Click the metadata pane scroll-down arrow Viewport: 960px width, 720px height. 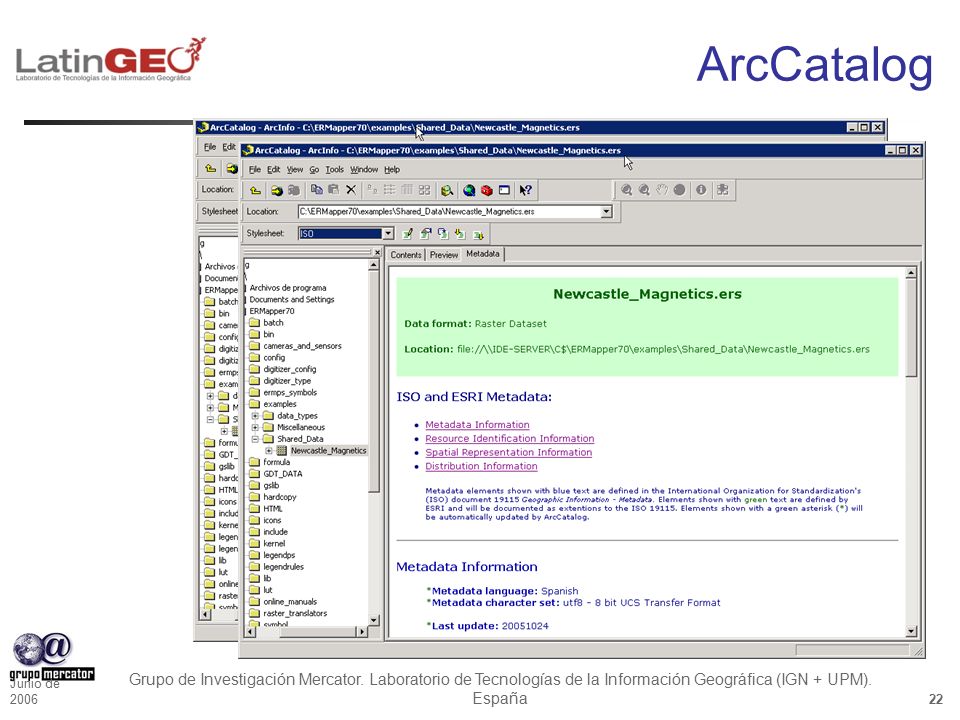912,631
